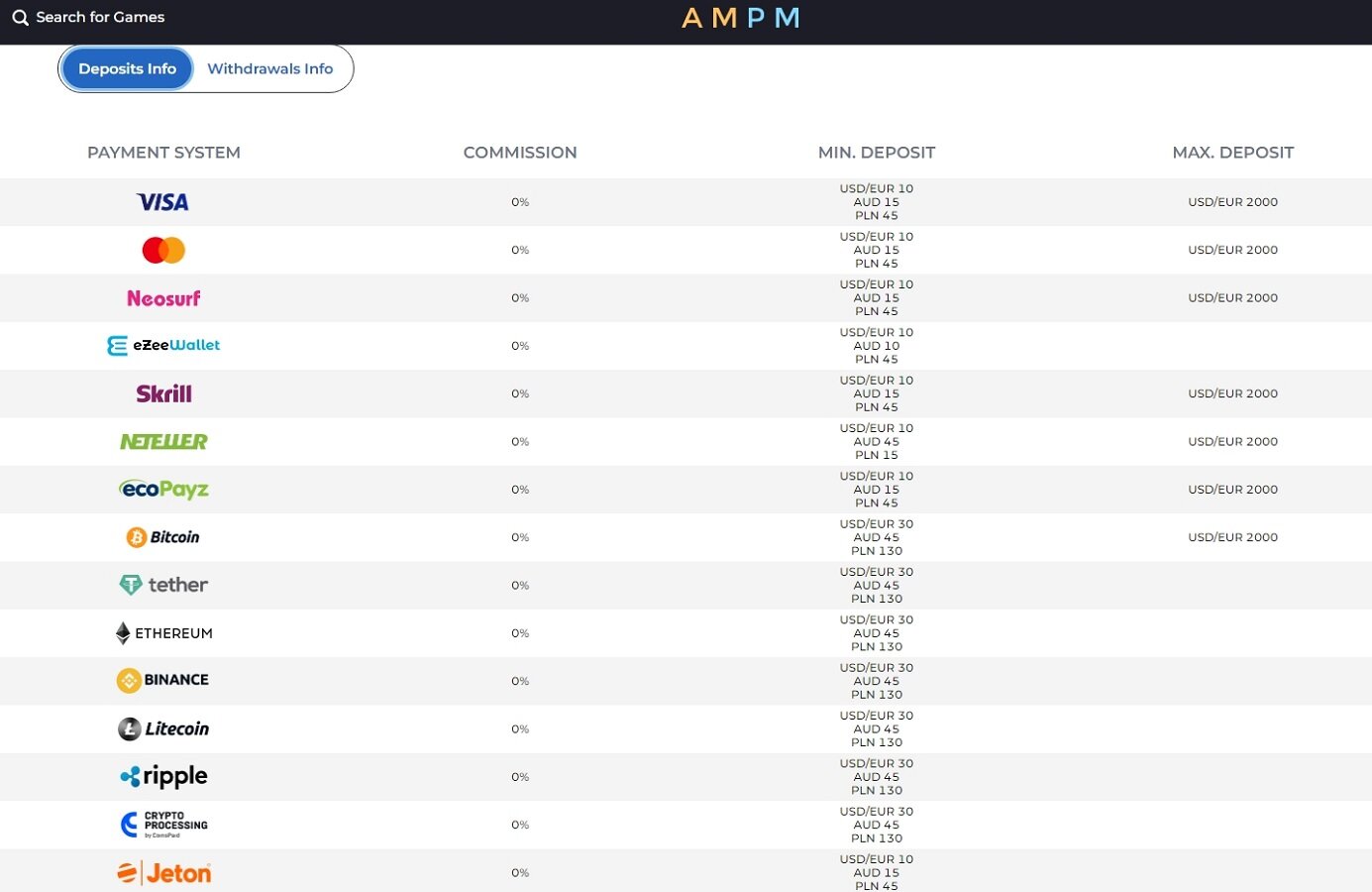This screenshot has height=892, width=1372.
Task: Click the 0% commission in the Ethereum row
Action: (520, 633)
